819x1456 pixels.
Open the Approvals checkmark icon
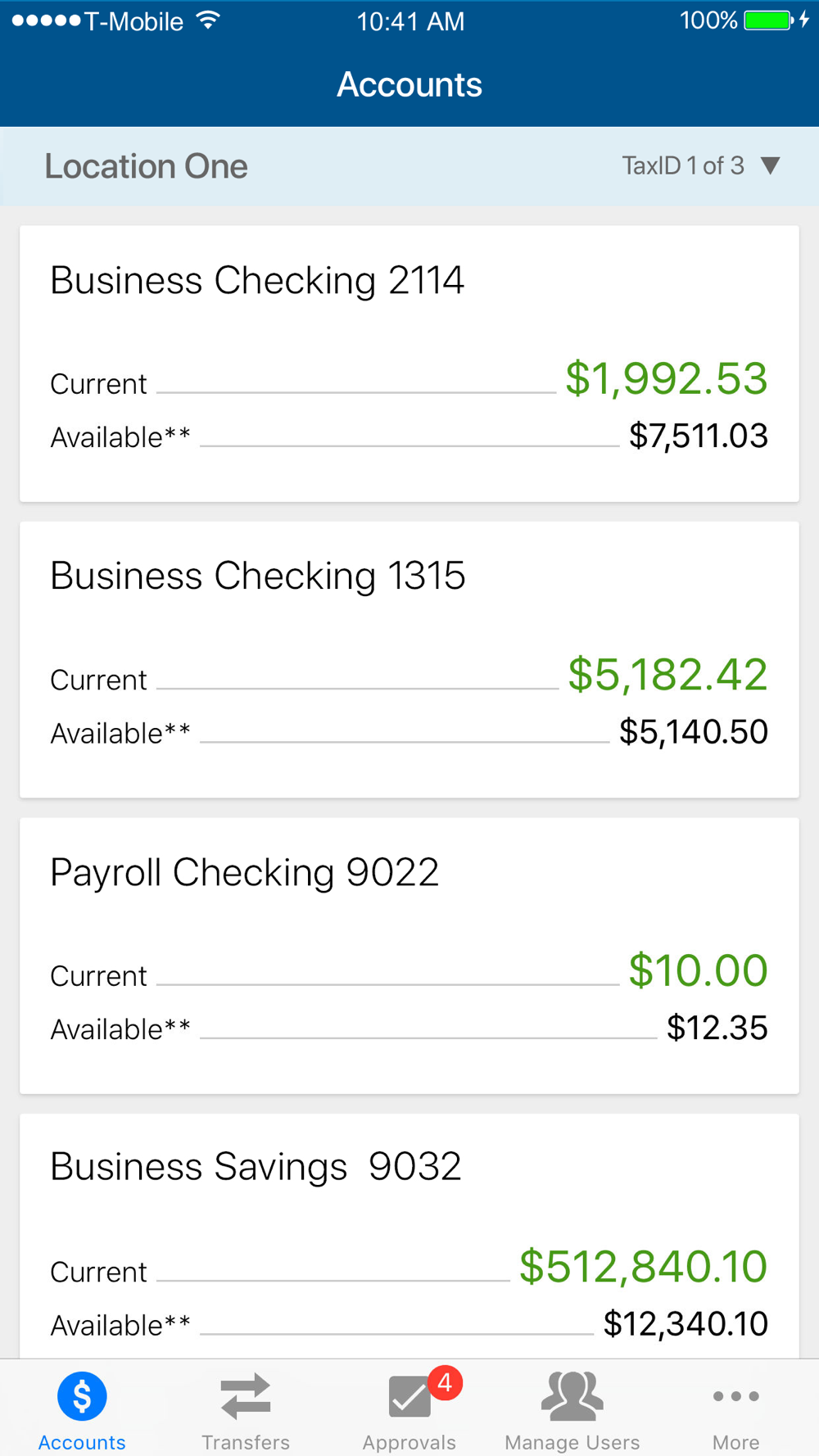click(x=409, y=1396)
